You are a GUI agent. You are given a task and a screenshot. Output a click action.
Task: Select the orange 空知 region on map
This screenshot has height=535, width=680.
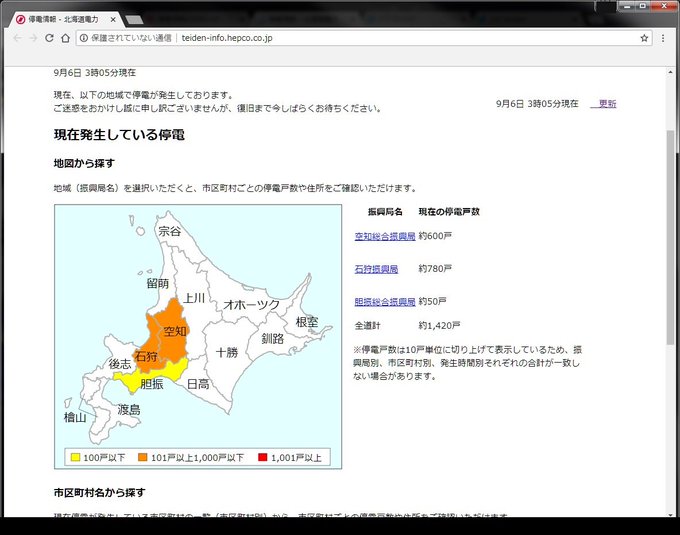pyautogui.click(x=173, y=330)
